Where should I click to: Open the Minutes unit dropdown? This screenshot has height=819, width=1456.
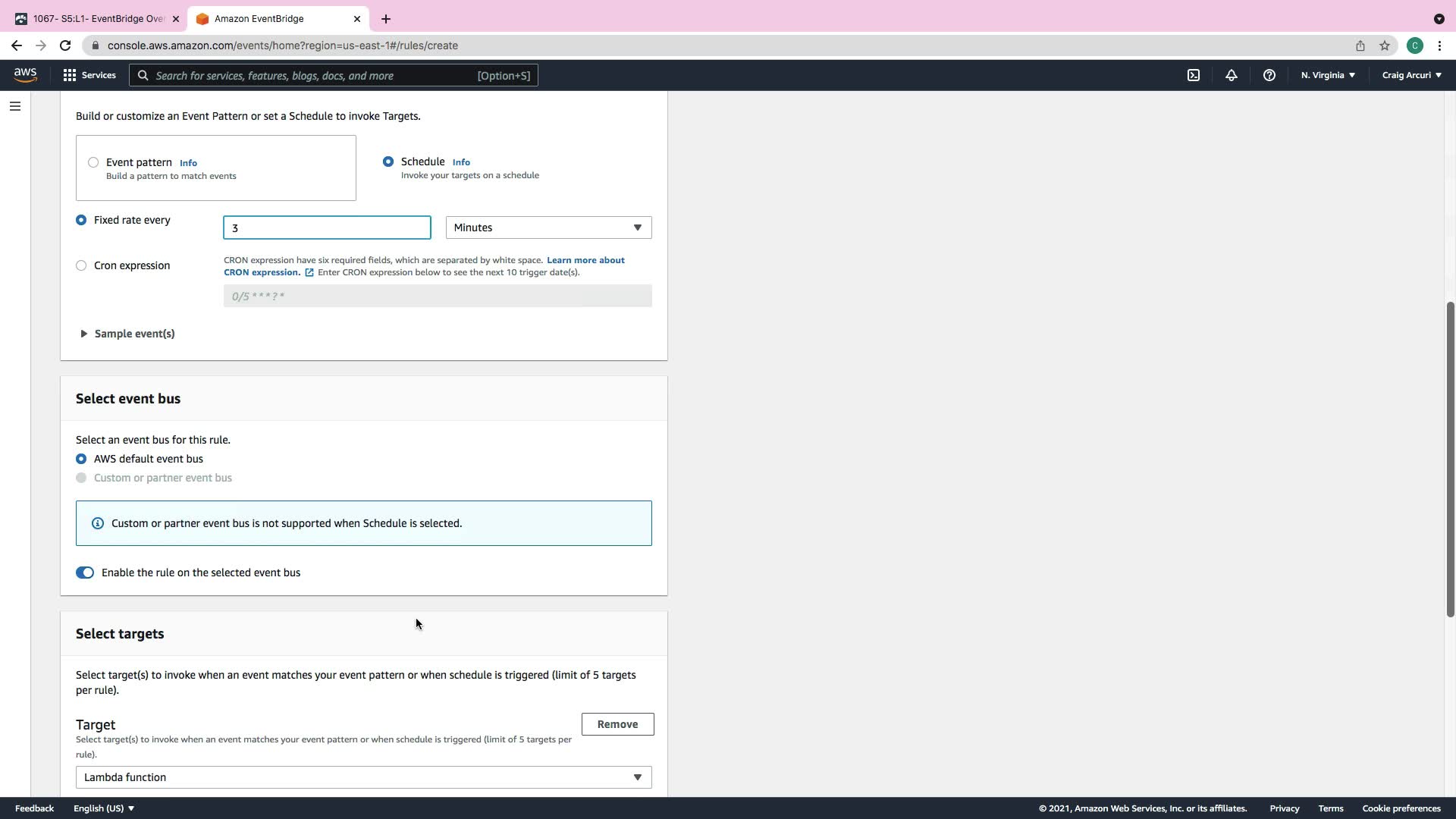(548, 227)
